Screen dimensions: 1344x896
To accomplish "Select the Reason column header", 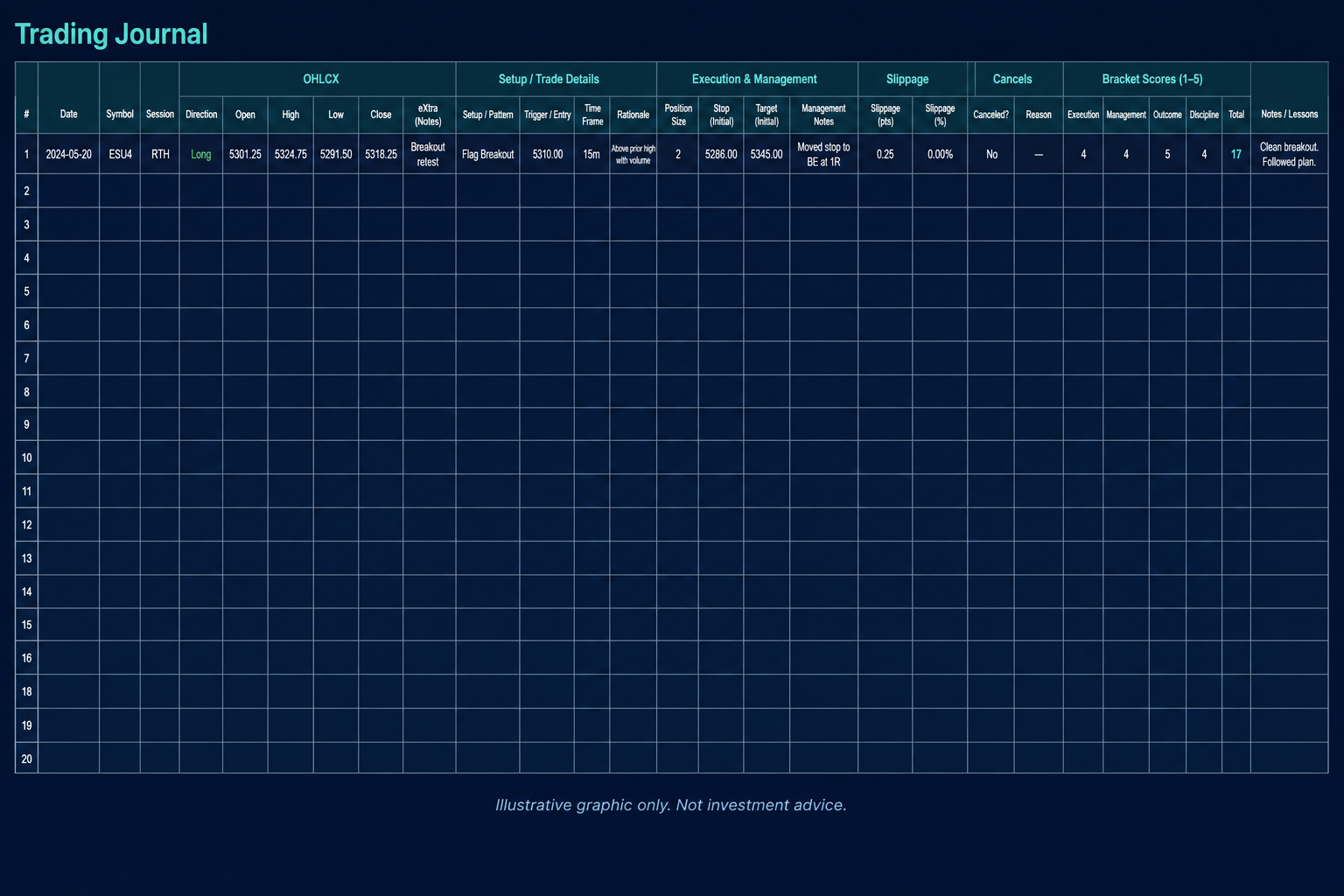I will point(1039,115).
